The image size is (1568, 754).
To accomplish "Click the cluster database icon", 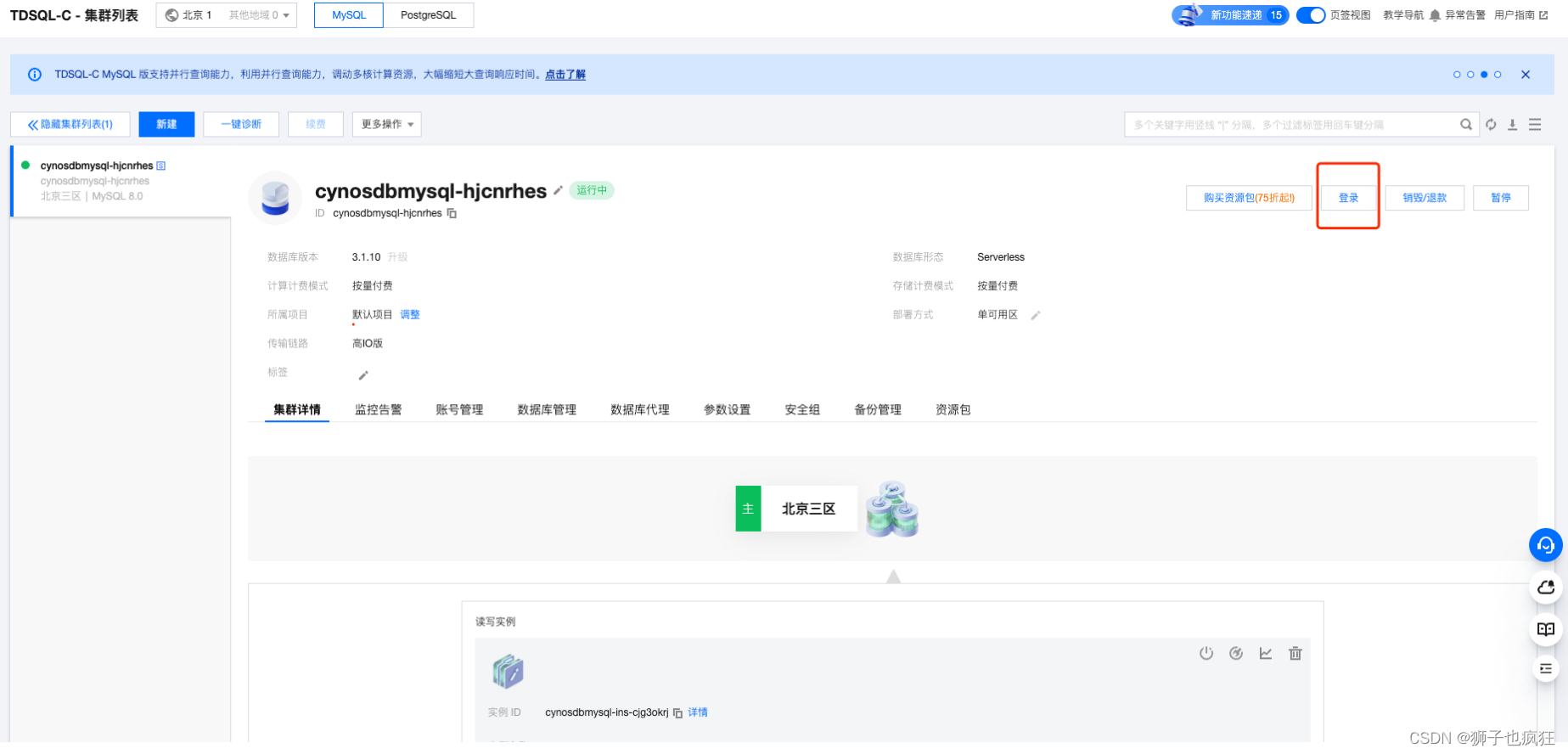I will (275, 198).
